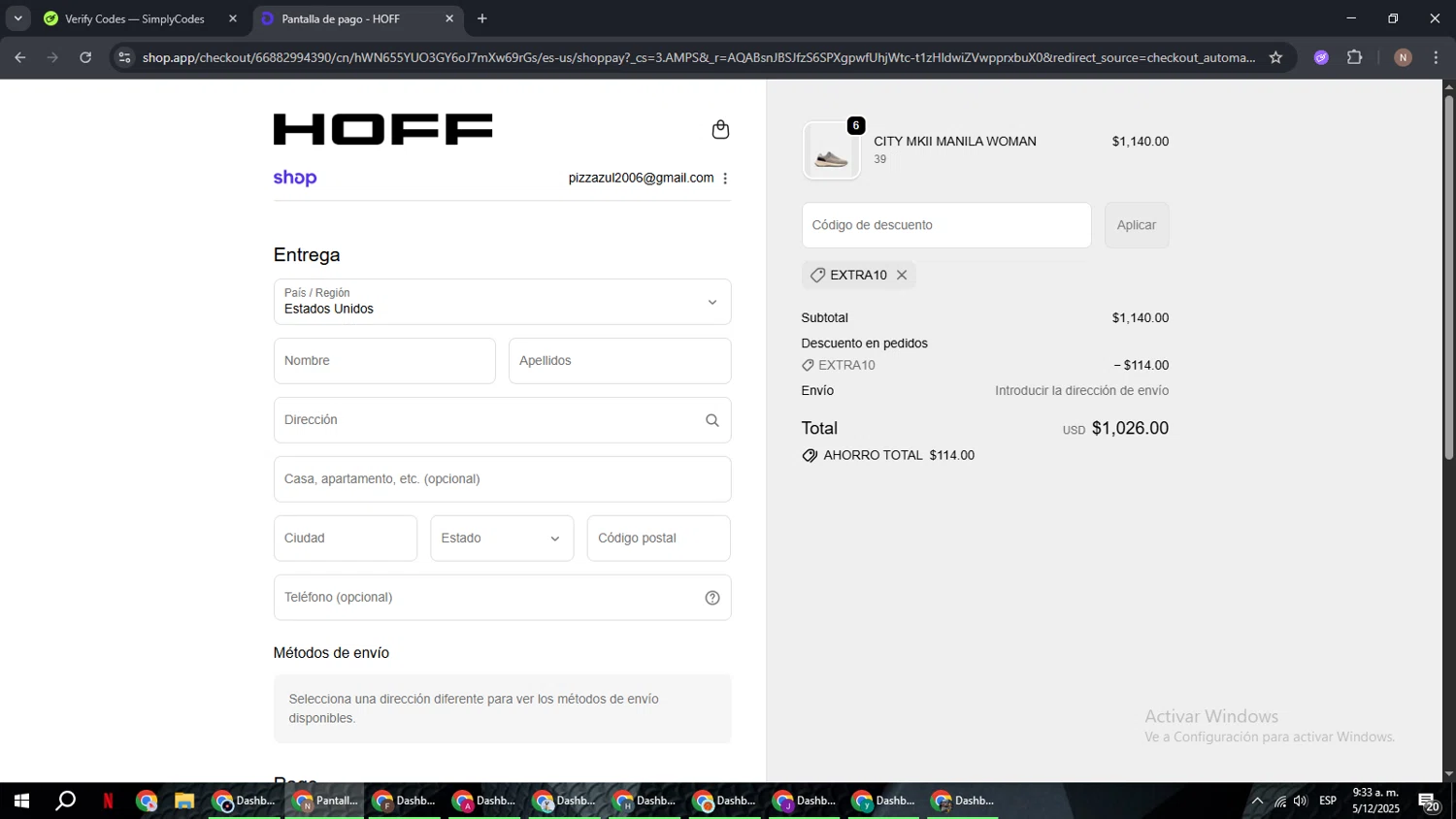Remove the EXTRA10 discount code

pyautogui.click(x=902, y=275)
